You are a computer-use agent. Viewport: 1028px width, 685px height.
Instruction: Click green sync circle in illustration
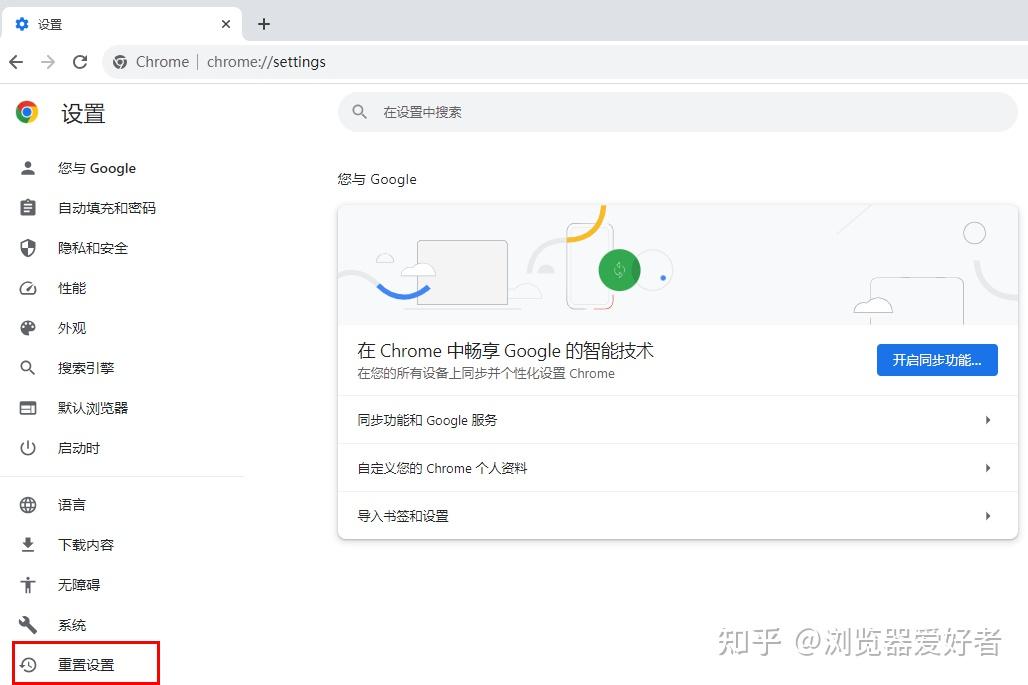[x=619, y=270]
